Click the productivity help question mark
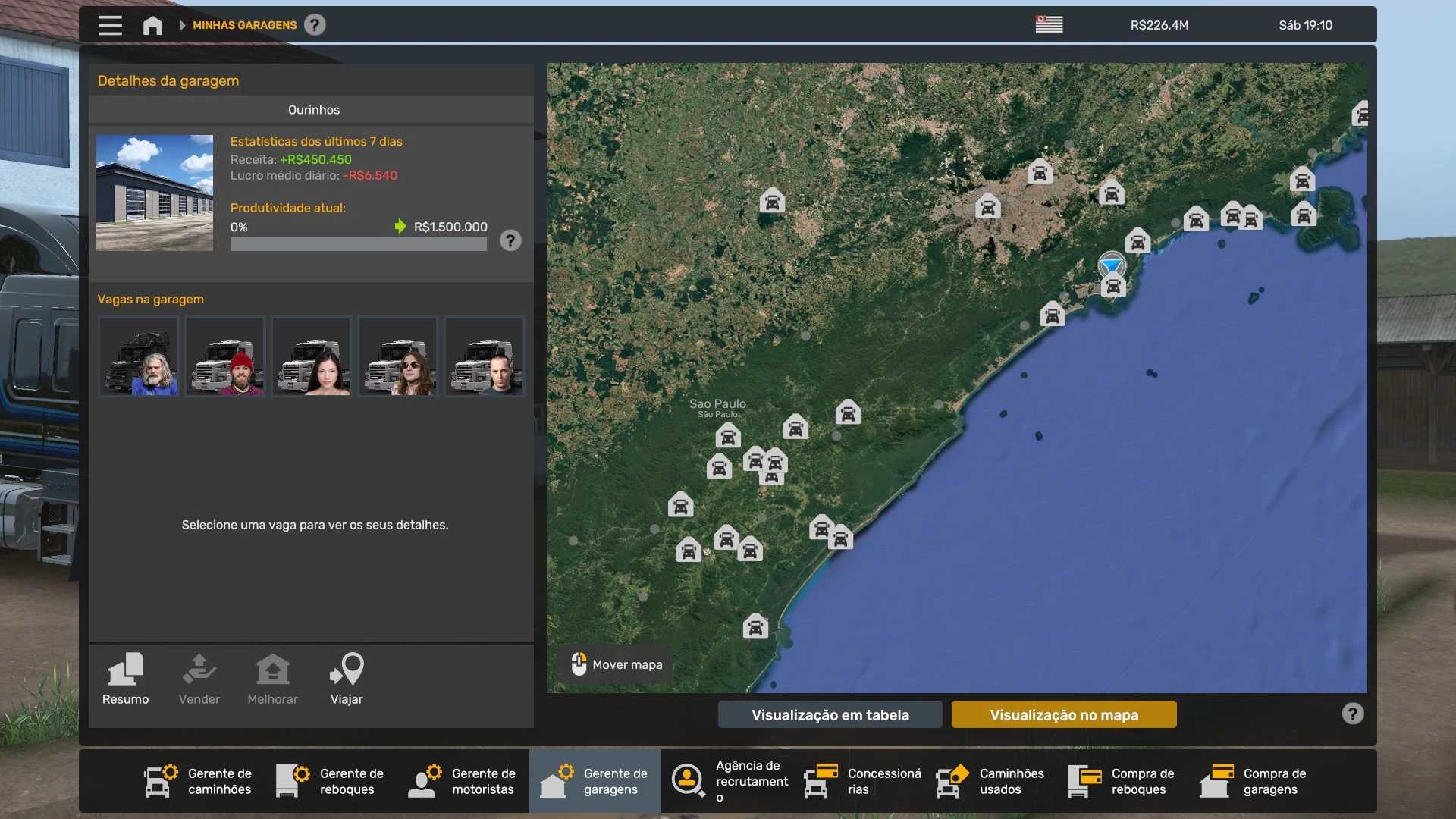The image size is (1456, 819). click(510, 240)
